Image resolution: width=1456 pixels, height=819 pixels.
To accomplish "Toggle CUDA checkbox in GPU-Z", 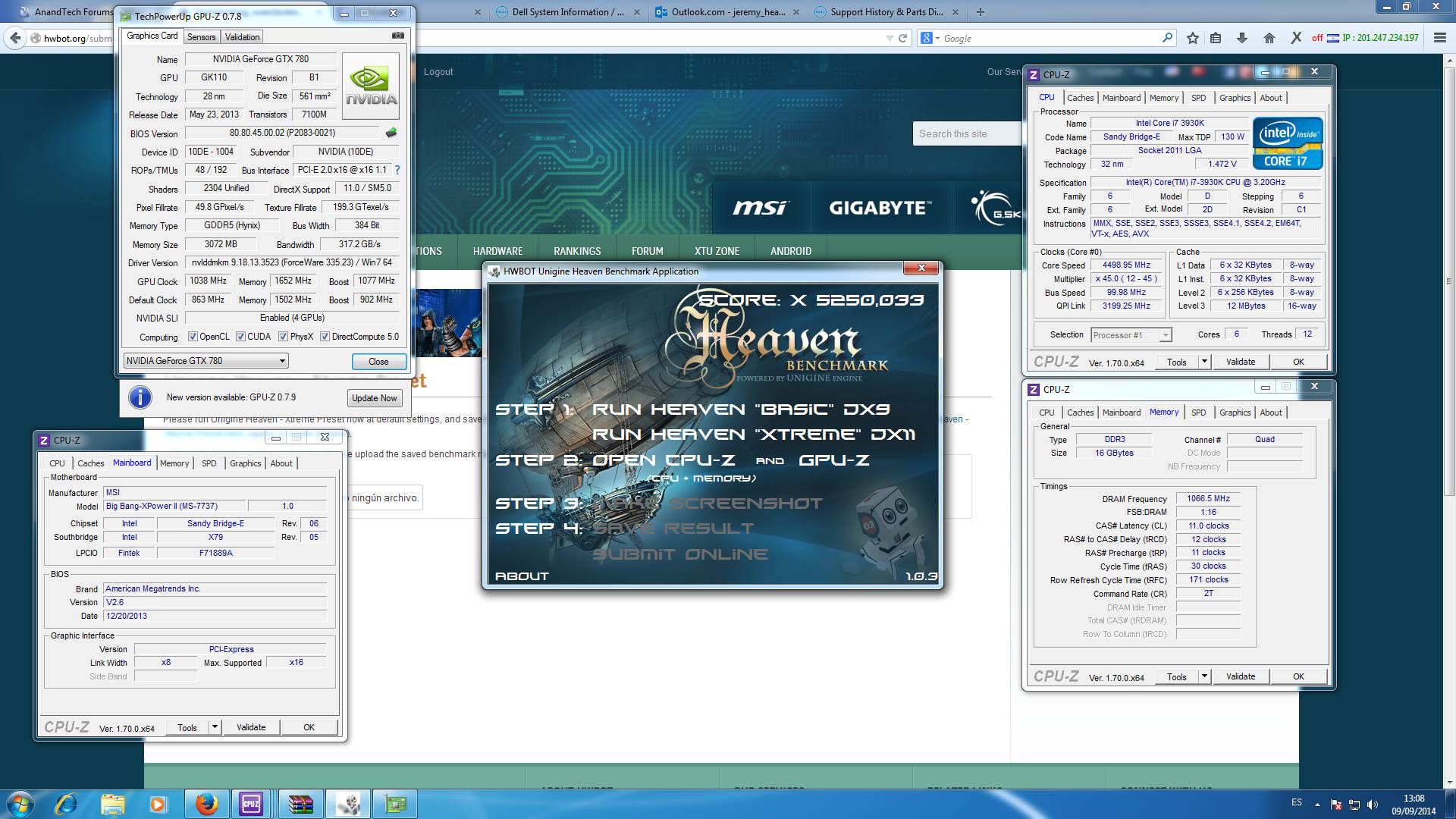I will [240, 337].
